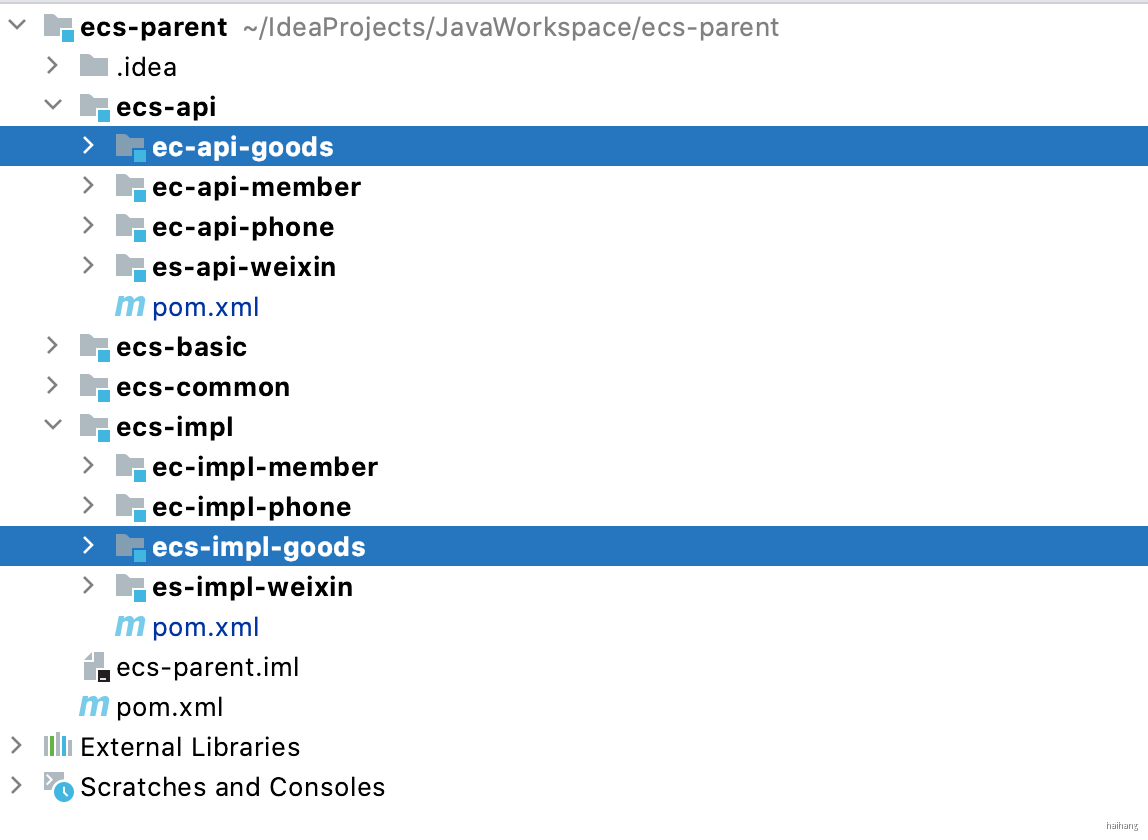This screenshot has height=840, width=1148.
Task: Click the Maven icon of ecs-api pom.xml
Action: pos(130,307)
